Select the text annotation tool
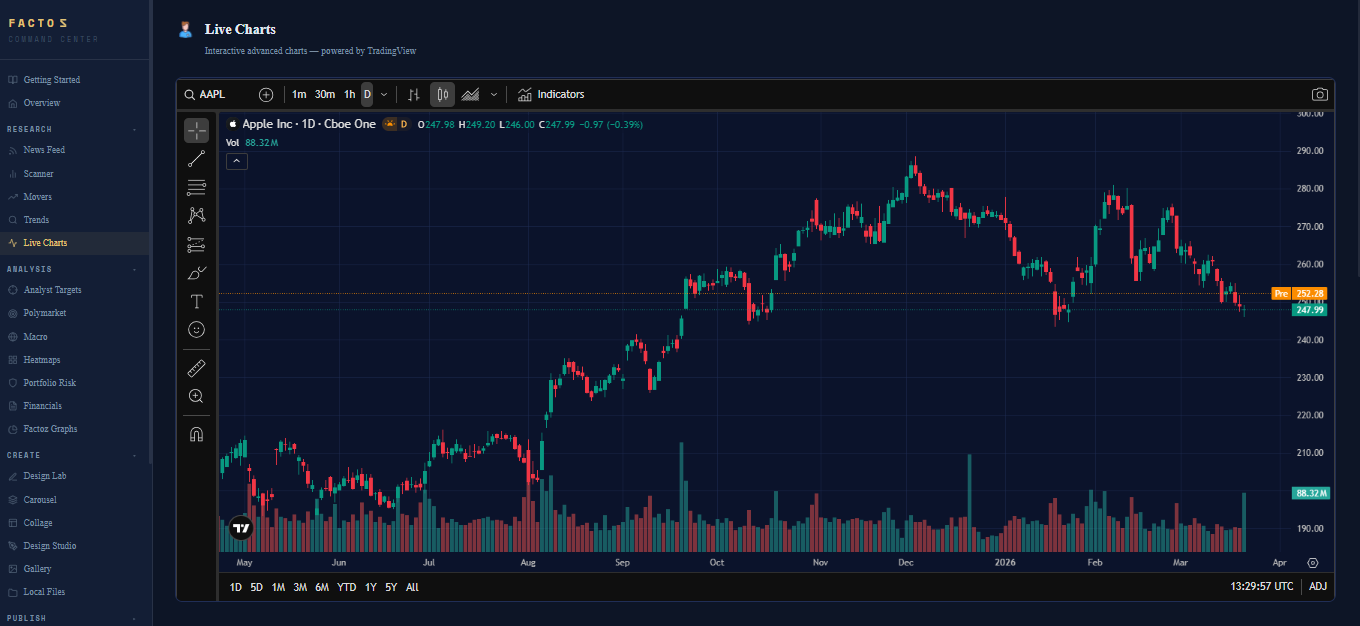 coord(196,301)
